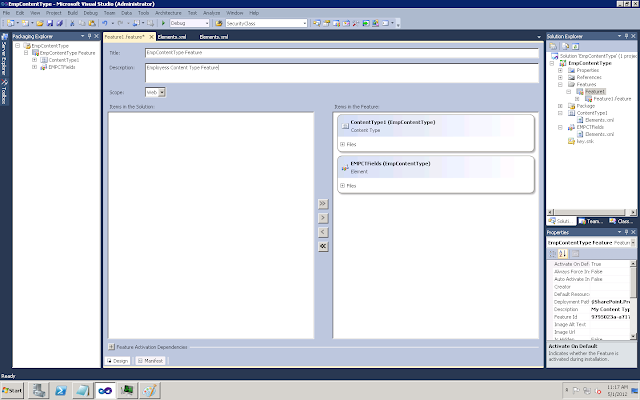Image resolution: width=640 pixels, height=400 pixels.
Task: Click the Description text box
Action: click(x=342, y=73)
